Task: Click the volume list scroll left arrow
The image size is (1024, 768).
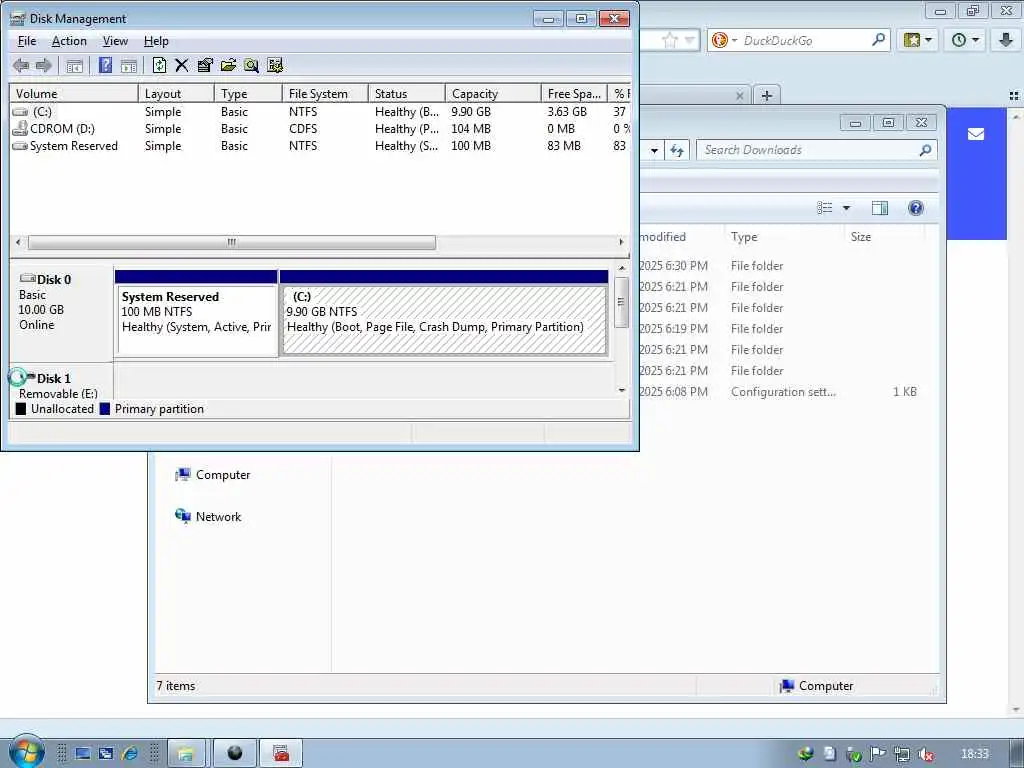Action: pyautogui.click(x=18, y=242)
